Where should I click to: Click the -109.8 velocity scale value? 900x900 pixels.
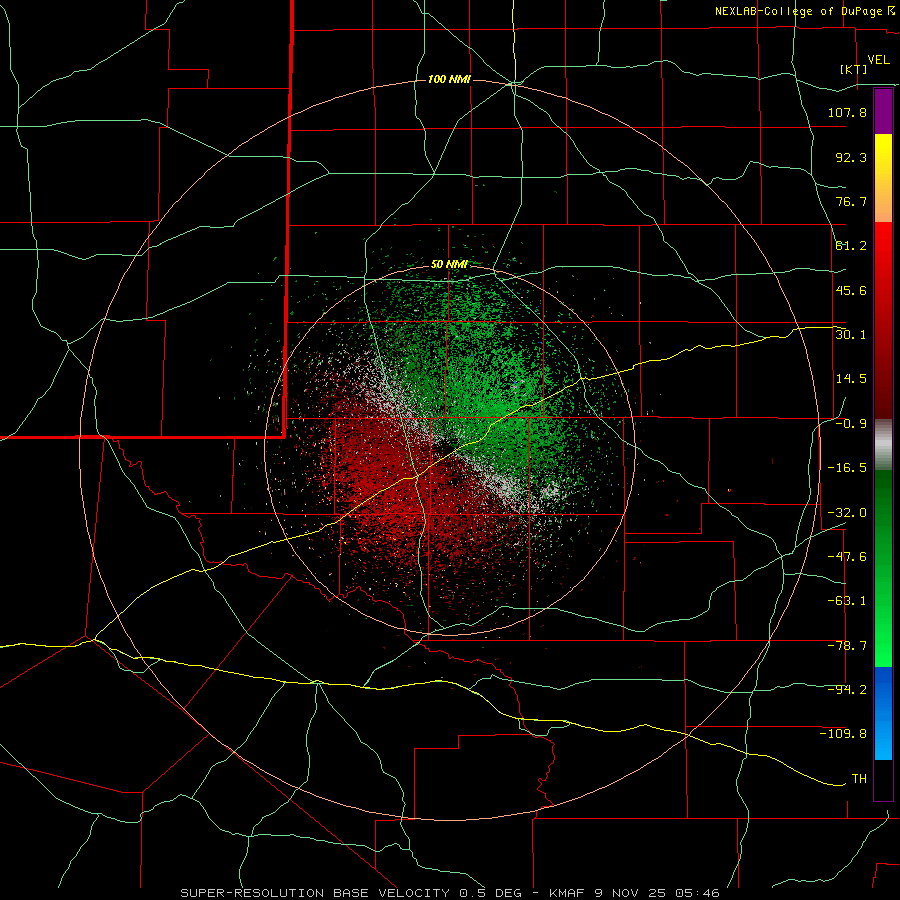pyautogui.click(x=843, y=734)
